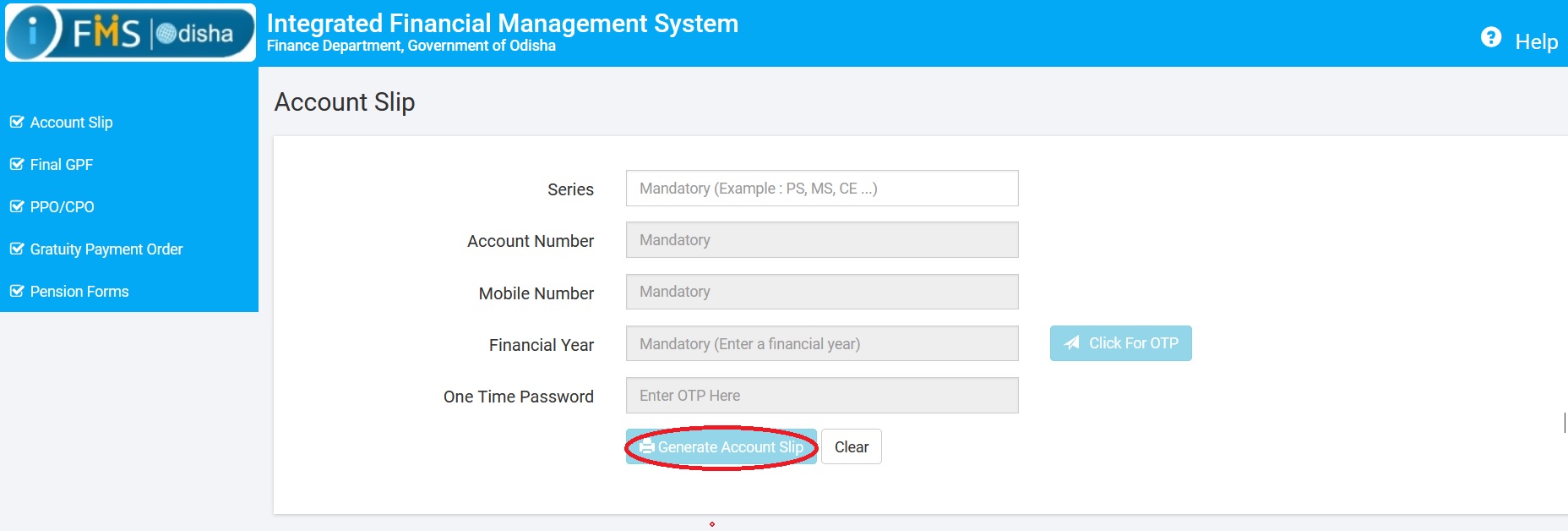Click the iFMS Odisha logo
1568x531 pixels.
point(130,33)
